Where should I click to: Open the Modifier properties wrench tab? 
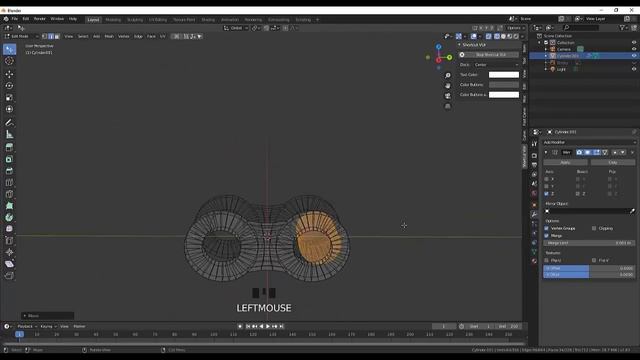pyautogui.click(x=534, y=214)
